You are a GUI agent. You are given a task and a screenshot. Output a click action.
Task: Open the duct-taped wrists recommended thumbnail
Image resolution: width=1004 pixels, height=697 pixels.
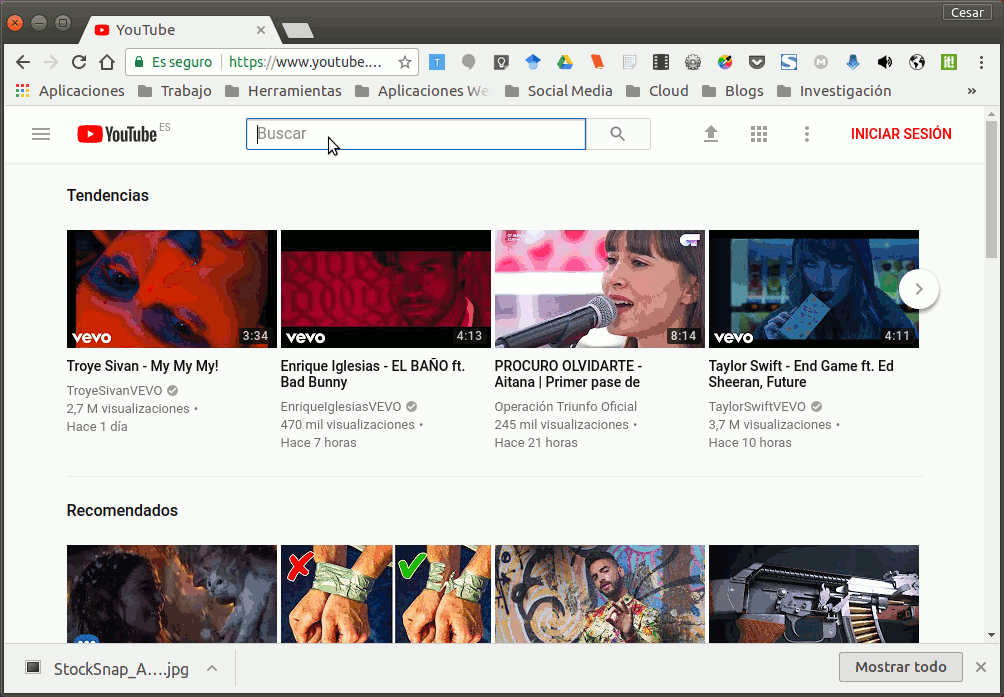[x=385, y=594]
